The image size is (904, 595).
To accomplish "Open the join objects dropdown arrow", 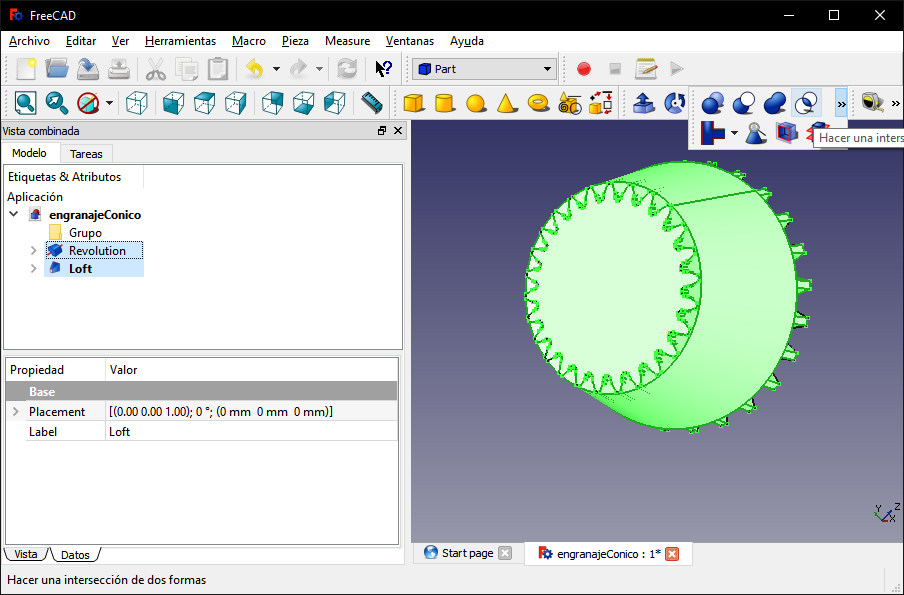I will pos(734,133).
